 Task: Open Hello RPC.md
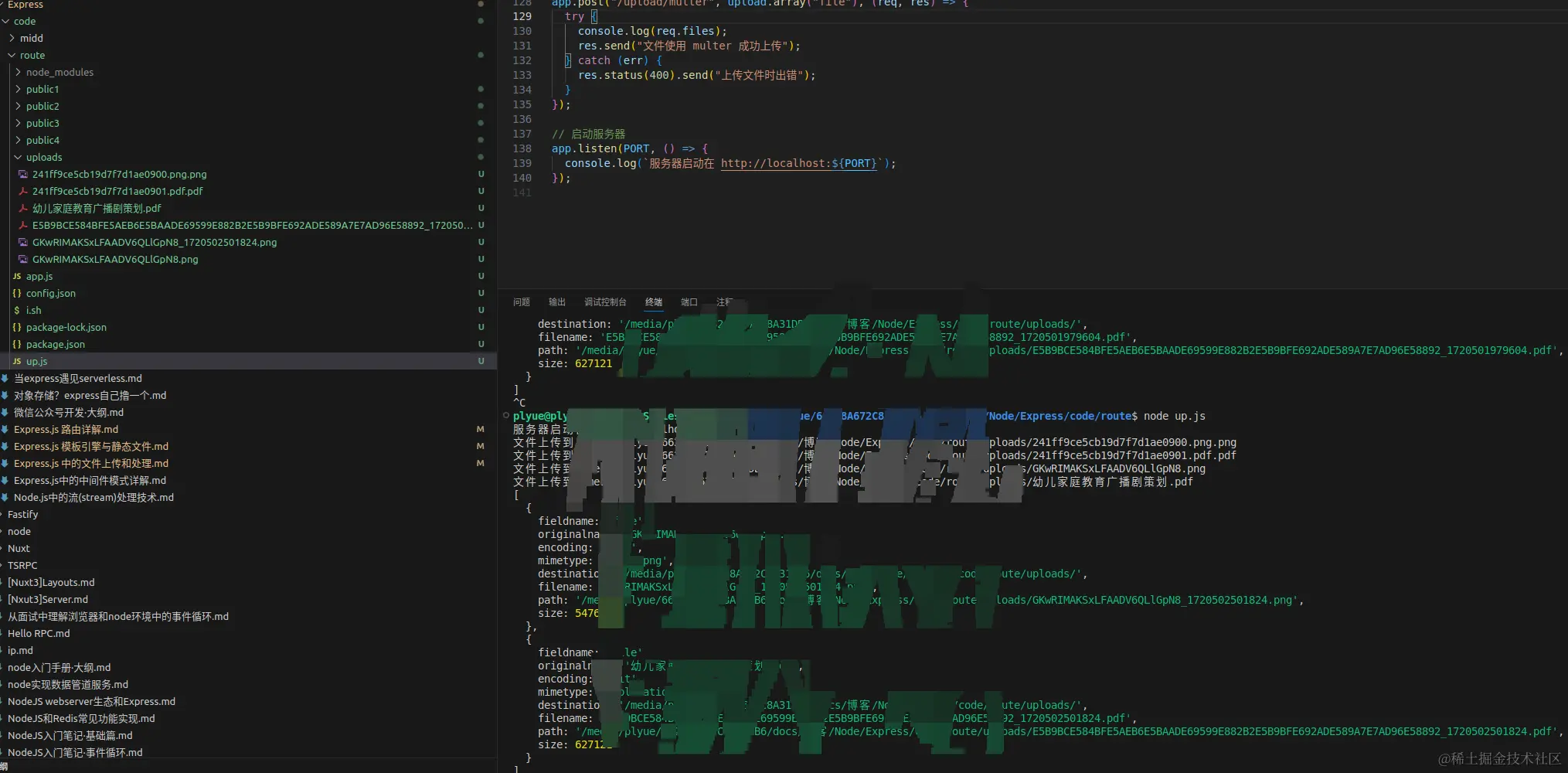[39, 634]
